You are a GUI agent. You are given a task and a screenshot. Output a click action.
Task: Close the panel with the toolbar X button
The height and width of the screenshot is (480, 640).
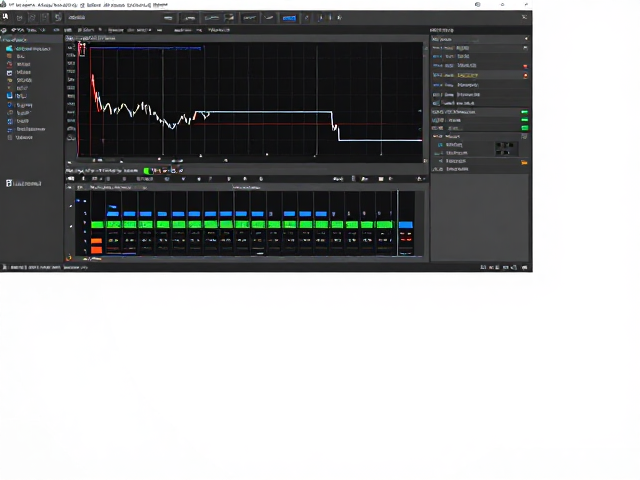point(524,17)
